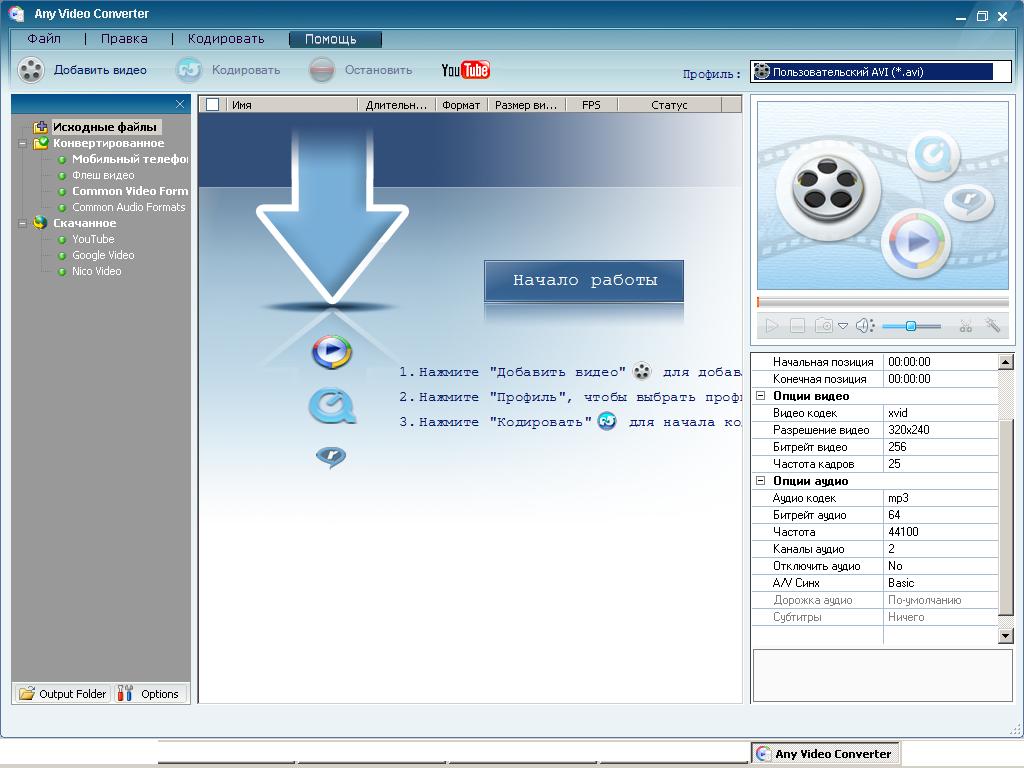Select YouTube in the Скачанное tree
Viewport: 1024px width, 768px height.
[x=93, y=239]
